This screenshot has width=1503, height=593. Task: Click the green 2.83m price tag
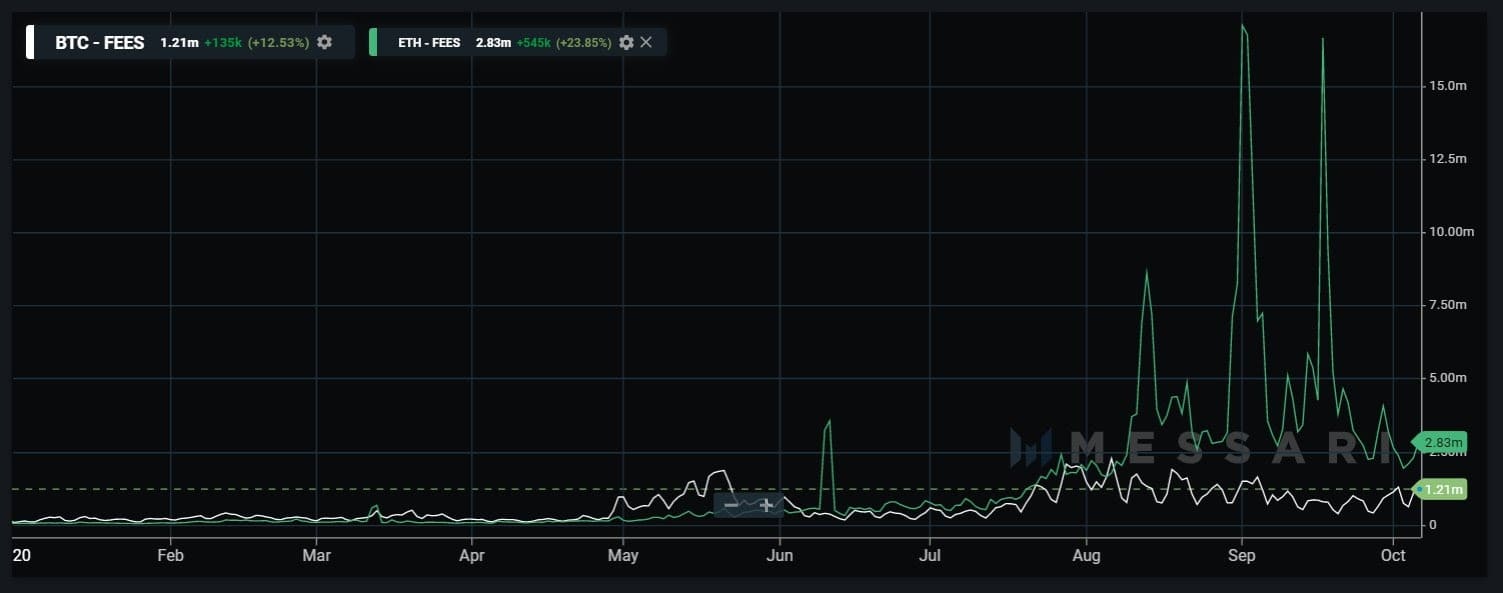[x=1439, y=442]
